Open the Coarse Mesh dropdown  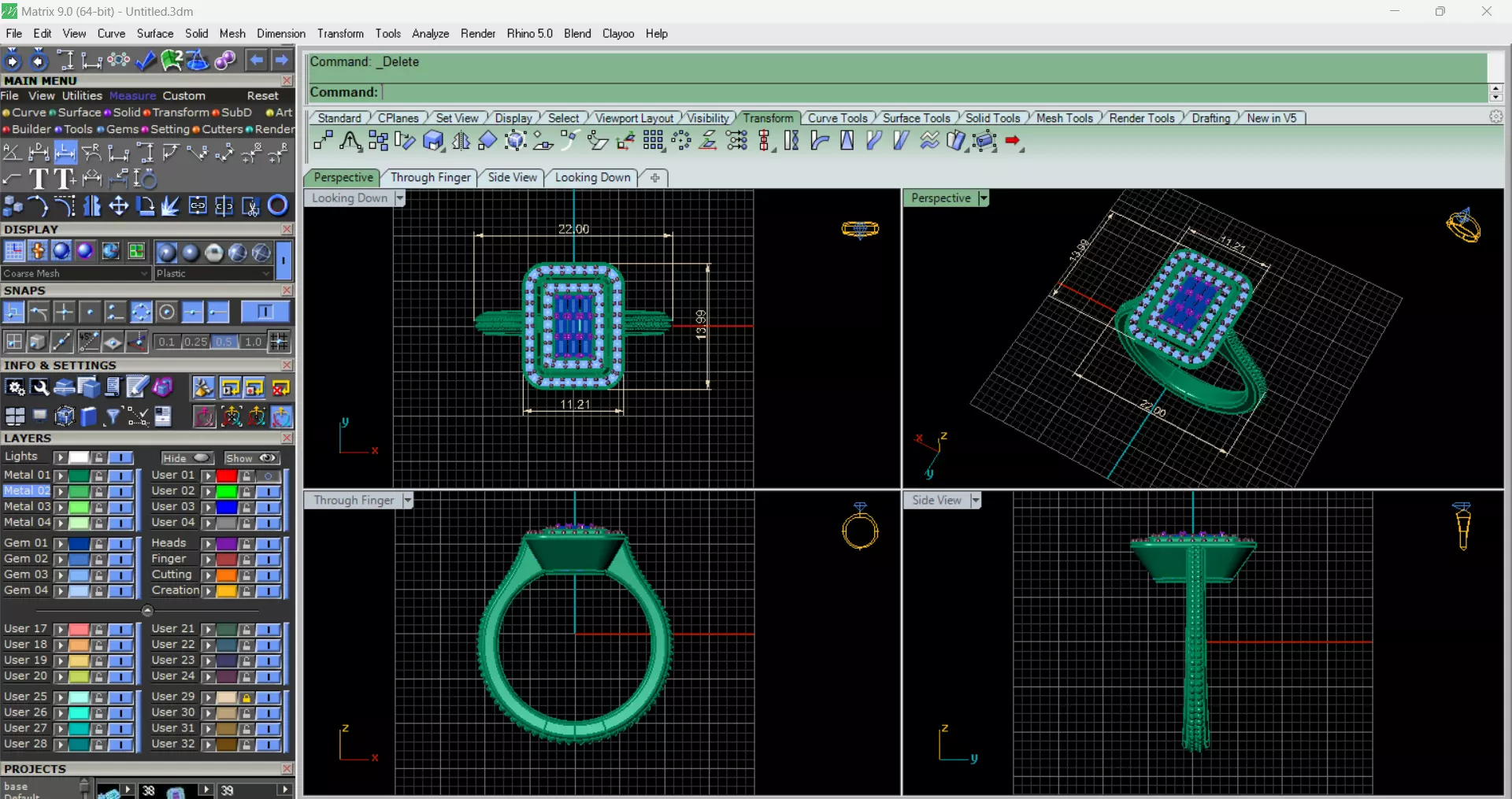tap(76, 273)
